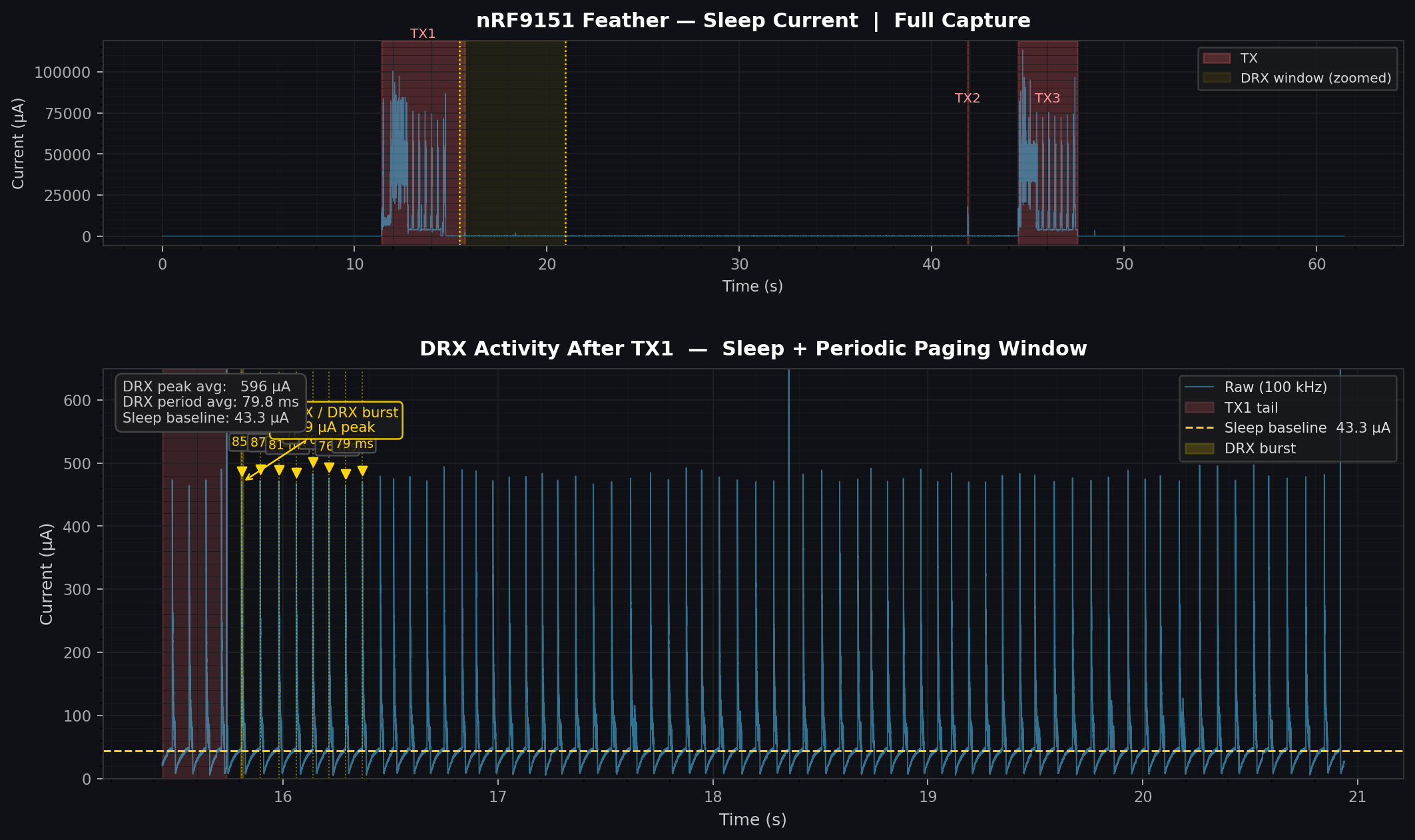The image size is (1415, 840).
Task: Click the 75000 y-axis tick label
Action: [67, 114]
